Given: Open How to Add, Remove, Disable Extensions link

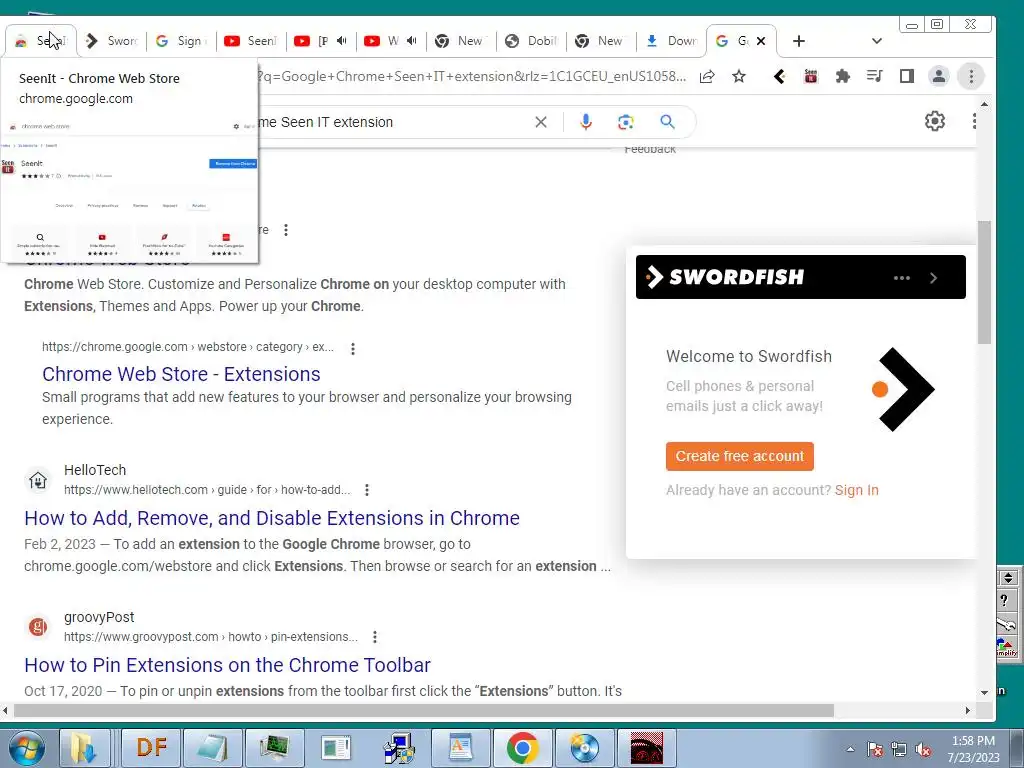Looking at the screenshot, I should point(272,518).
